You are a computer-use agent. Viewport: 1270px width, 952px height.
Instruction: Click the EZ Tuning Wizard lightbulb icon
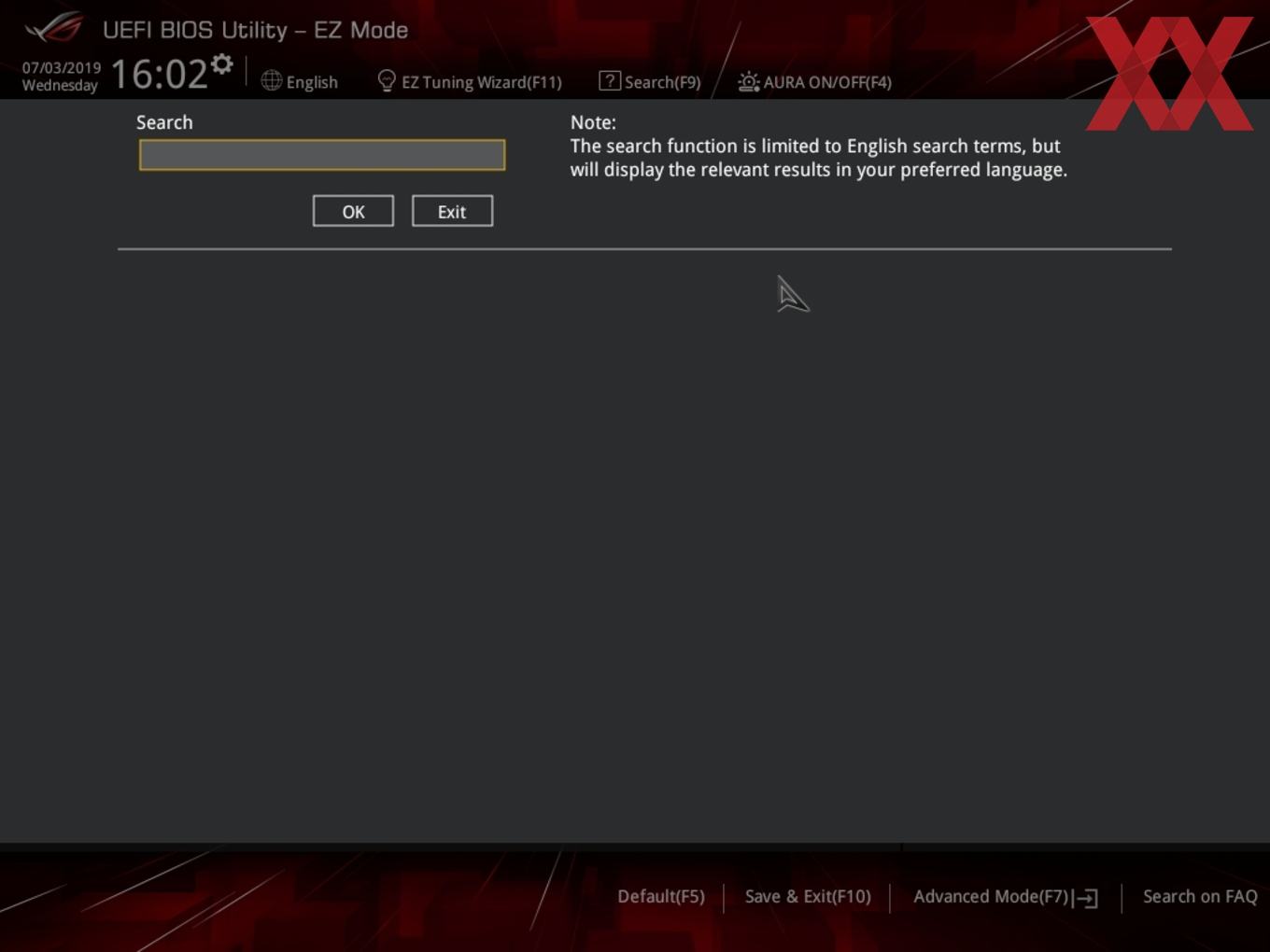[x=387, y=81]
